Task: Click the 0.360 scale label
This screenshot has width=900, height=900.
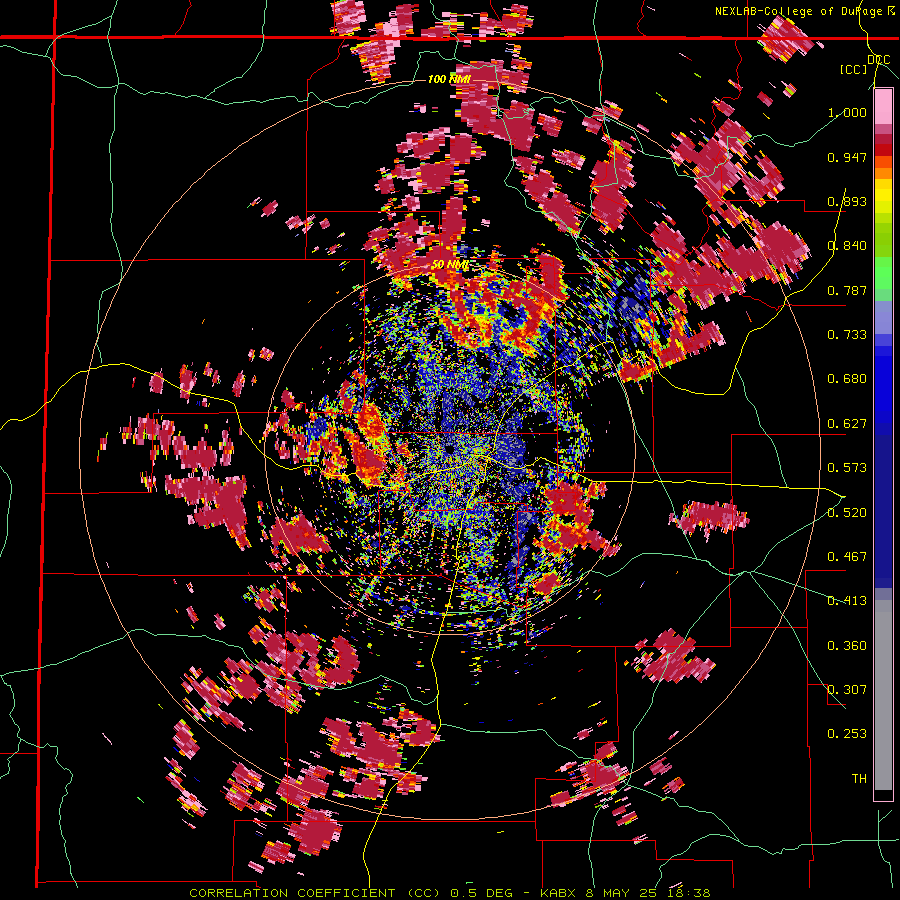Action: (847, 646)
